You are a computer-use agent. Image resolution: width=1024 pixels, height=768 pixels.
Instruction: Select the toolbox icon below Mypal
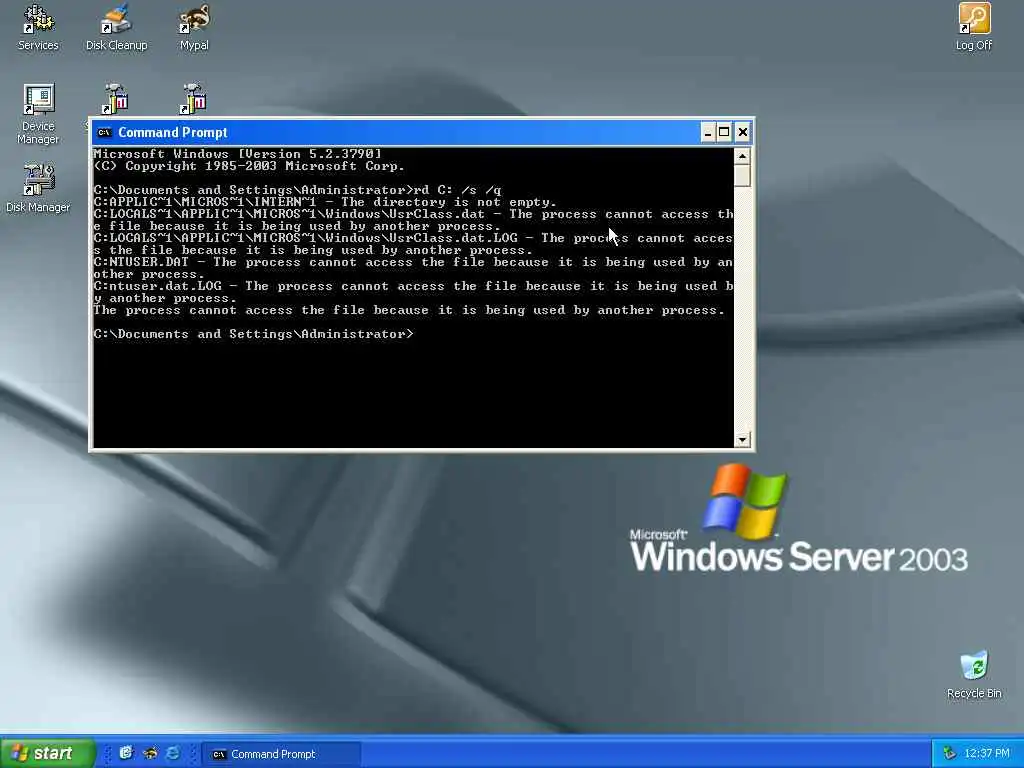[x=194, y=99]
